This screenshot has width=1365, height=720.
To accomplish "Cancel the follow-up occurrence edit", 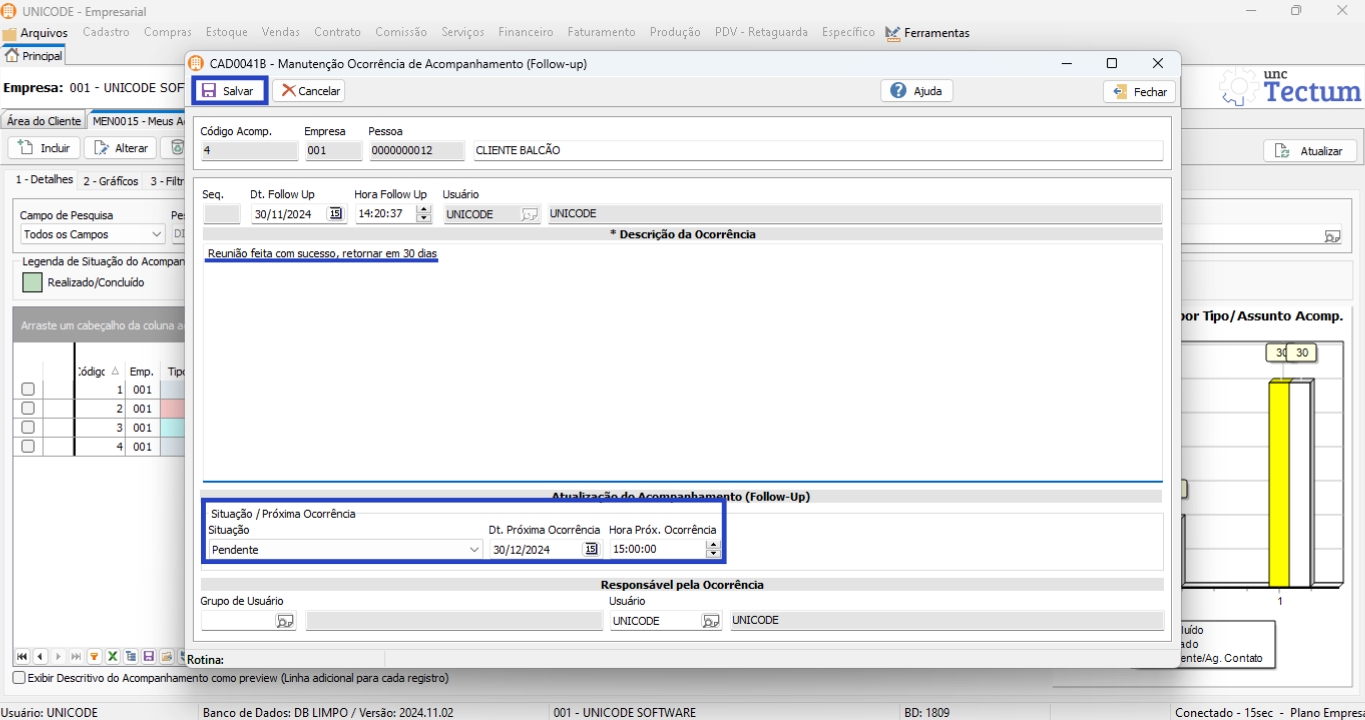I will tap(309, 91).
